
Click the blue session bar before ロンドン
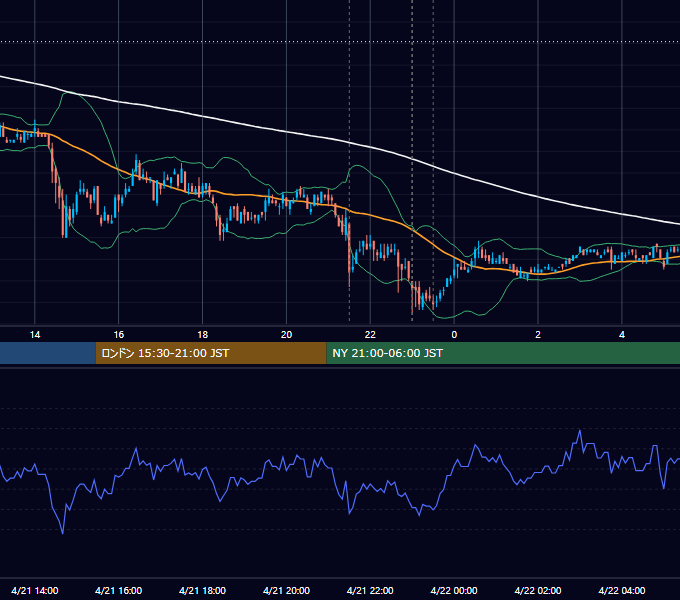tap(48, 353)
